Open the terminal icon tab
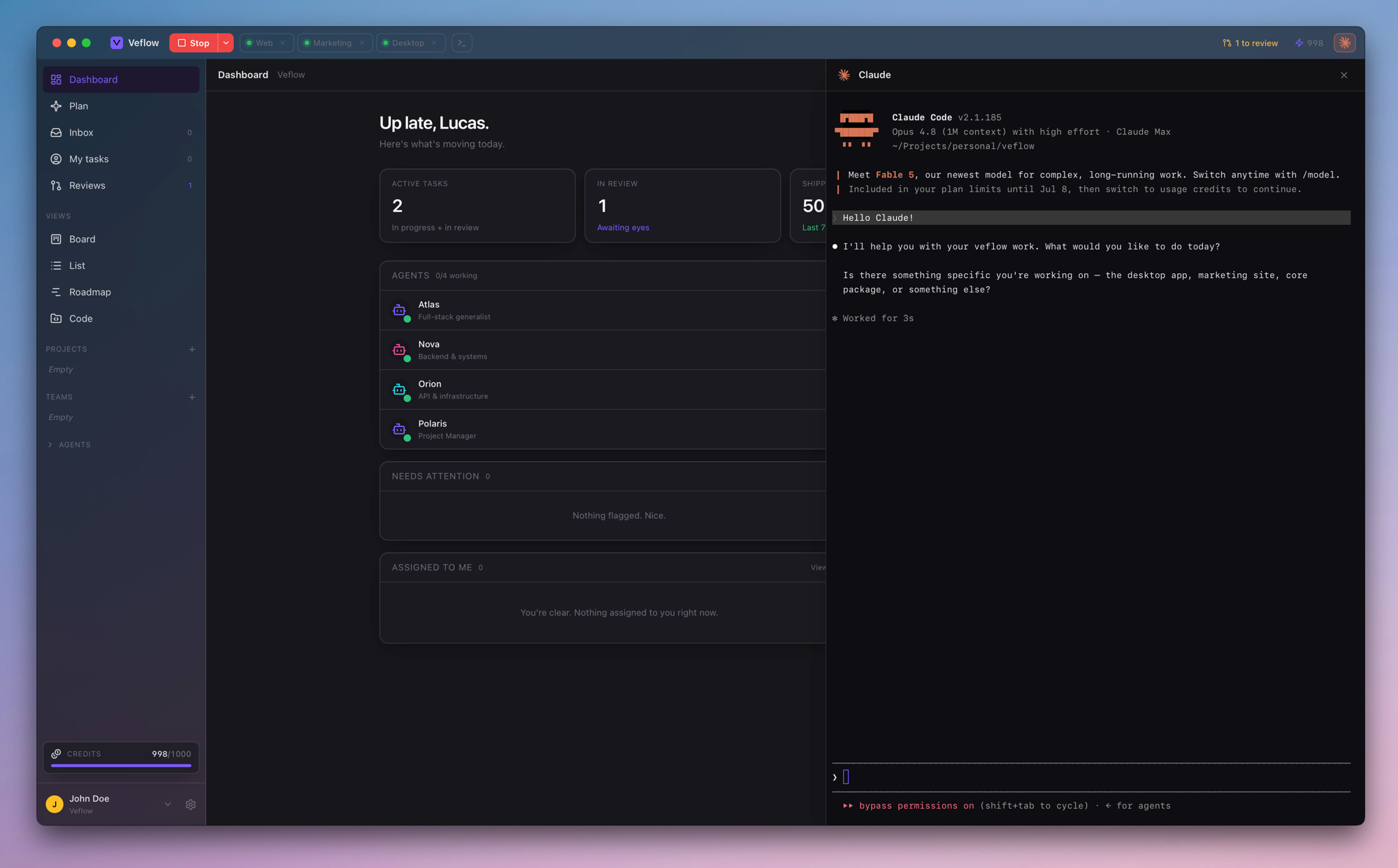This screenshot has width=1398, height=868. (462, 43)
